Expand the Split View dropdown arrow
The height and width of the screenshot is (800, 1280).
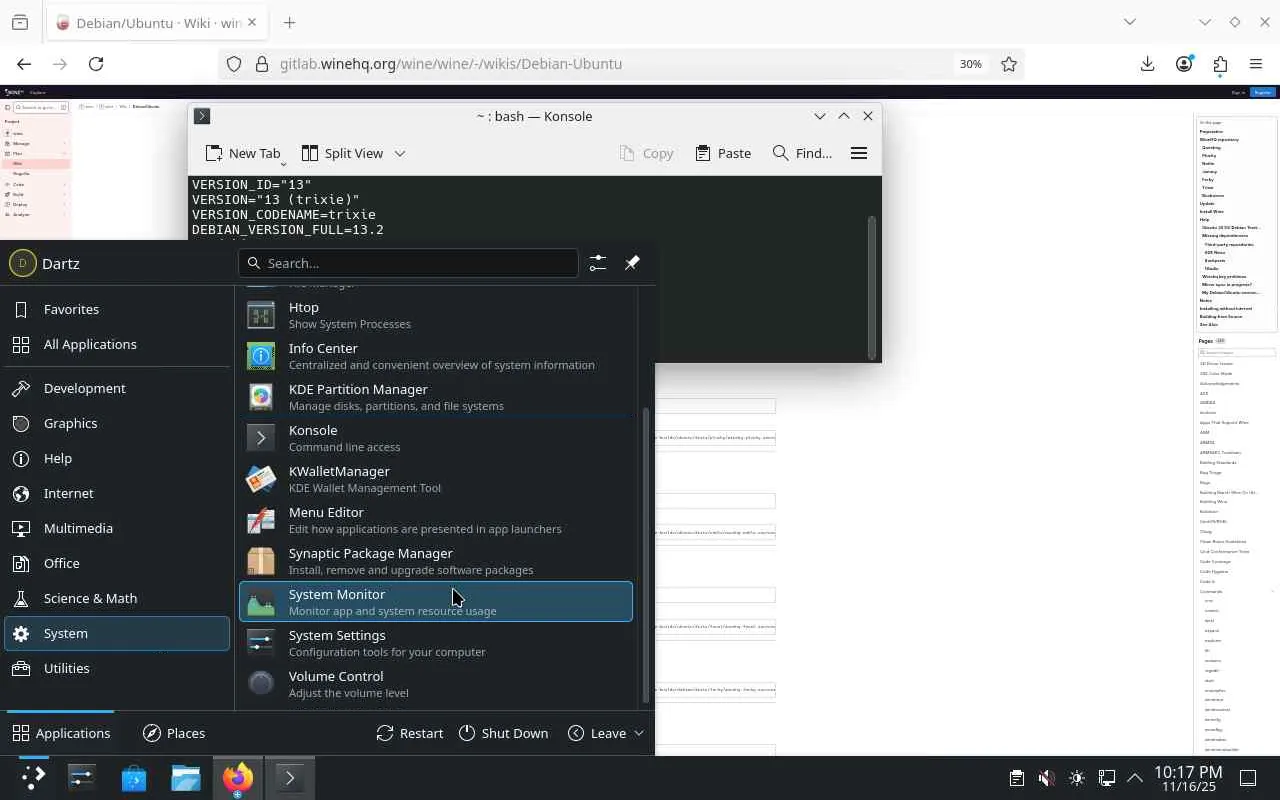pyautogui.click(x=399, y=153)
